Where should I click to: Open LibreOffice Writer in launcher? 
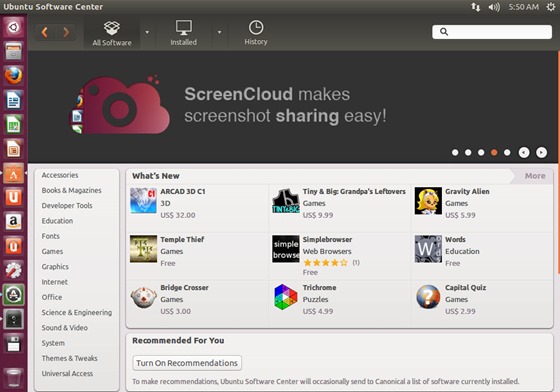coord(14,100)
